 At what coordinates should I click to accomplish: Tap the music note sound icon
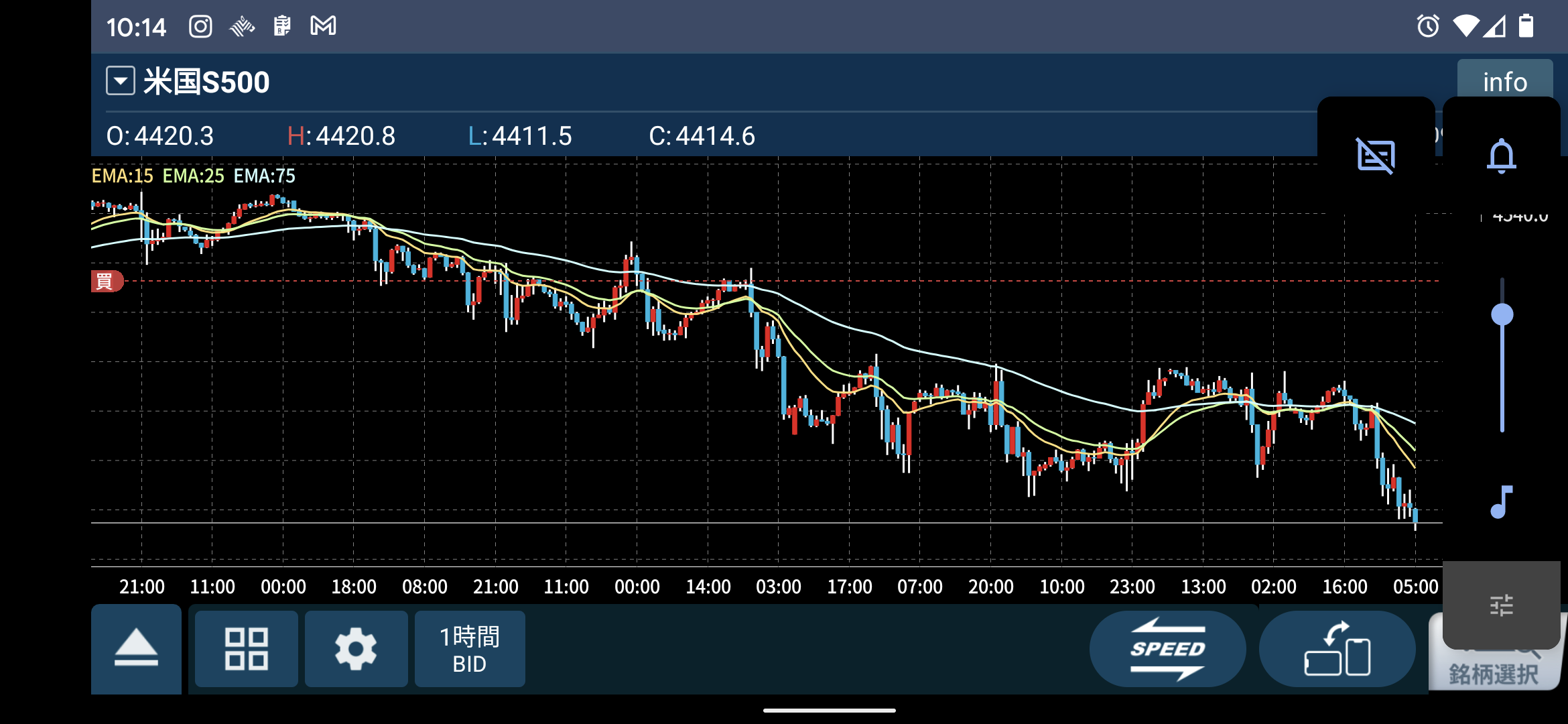(1501, 503)
